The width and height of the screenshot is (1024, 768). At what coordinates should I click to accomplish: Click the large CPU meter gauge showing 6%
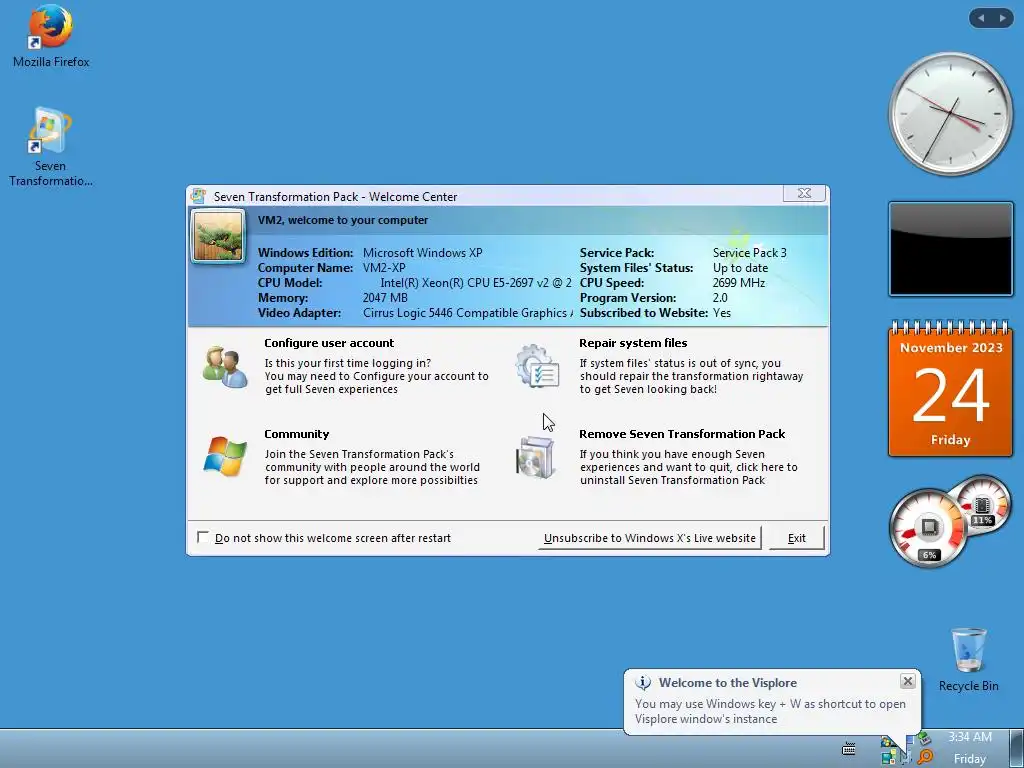(x=928, y=528)
